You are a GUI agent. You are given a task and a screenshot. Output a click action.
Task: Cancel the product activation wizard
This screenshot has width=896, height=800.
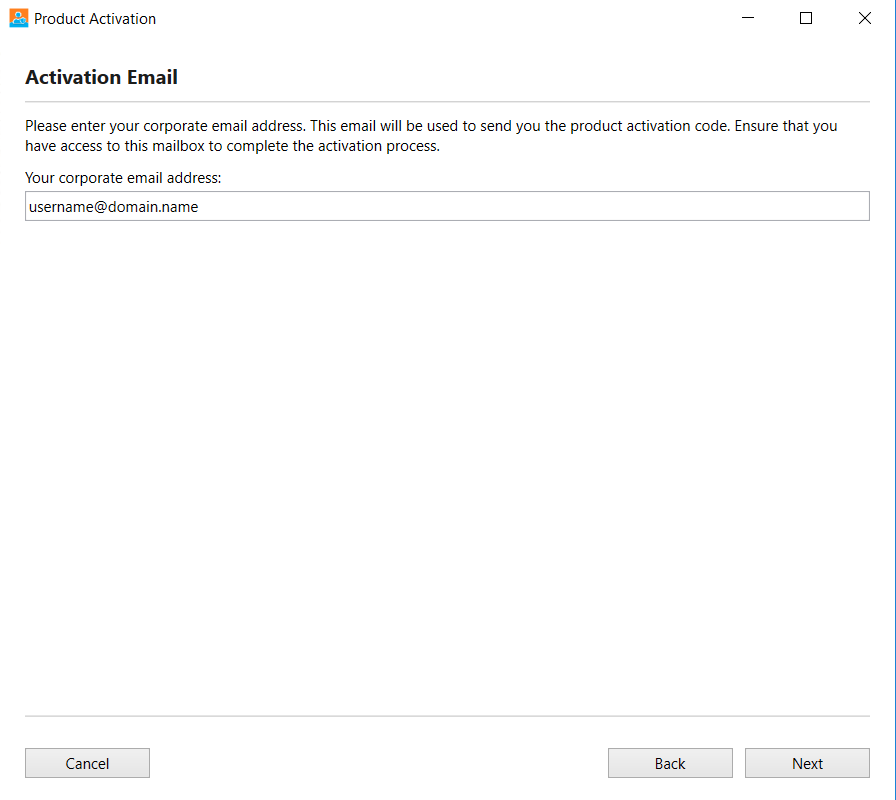[87, 763]
